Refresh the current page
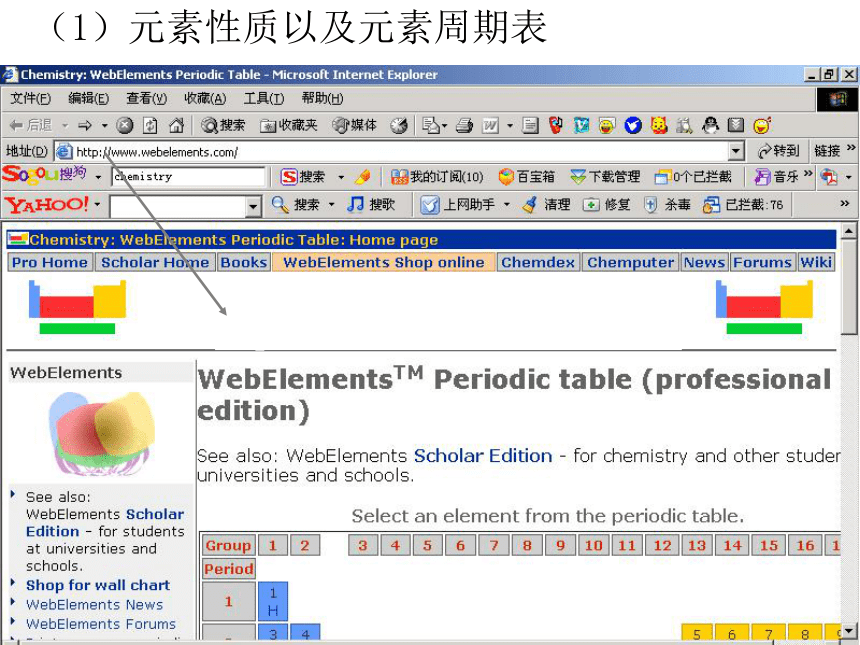This screenshot has width=860, height=645. click(150, 126)
